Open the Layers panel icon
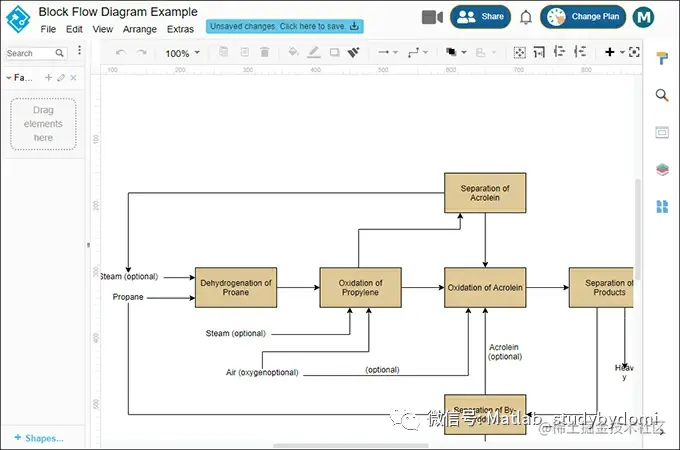This screenshot has height=450, width=680. 662,170
